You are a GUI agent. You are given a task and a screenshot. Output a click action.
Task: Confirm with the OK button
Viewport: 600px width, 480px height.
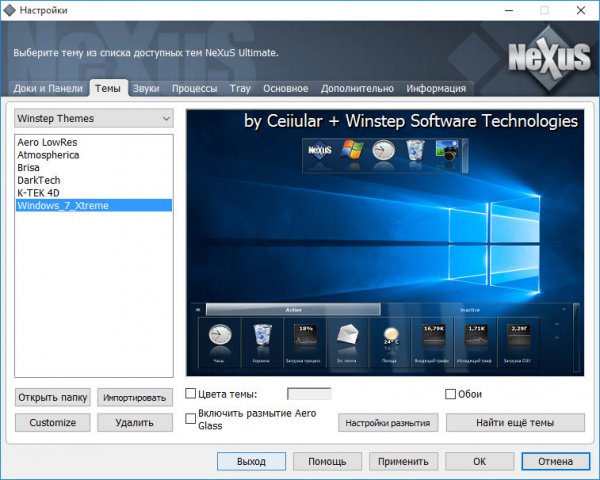(x=479, y=461)
